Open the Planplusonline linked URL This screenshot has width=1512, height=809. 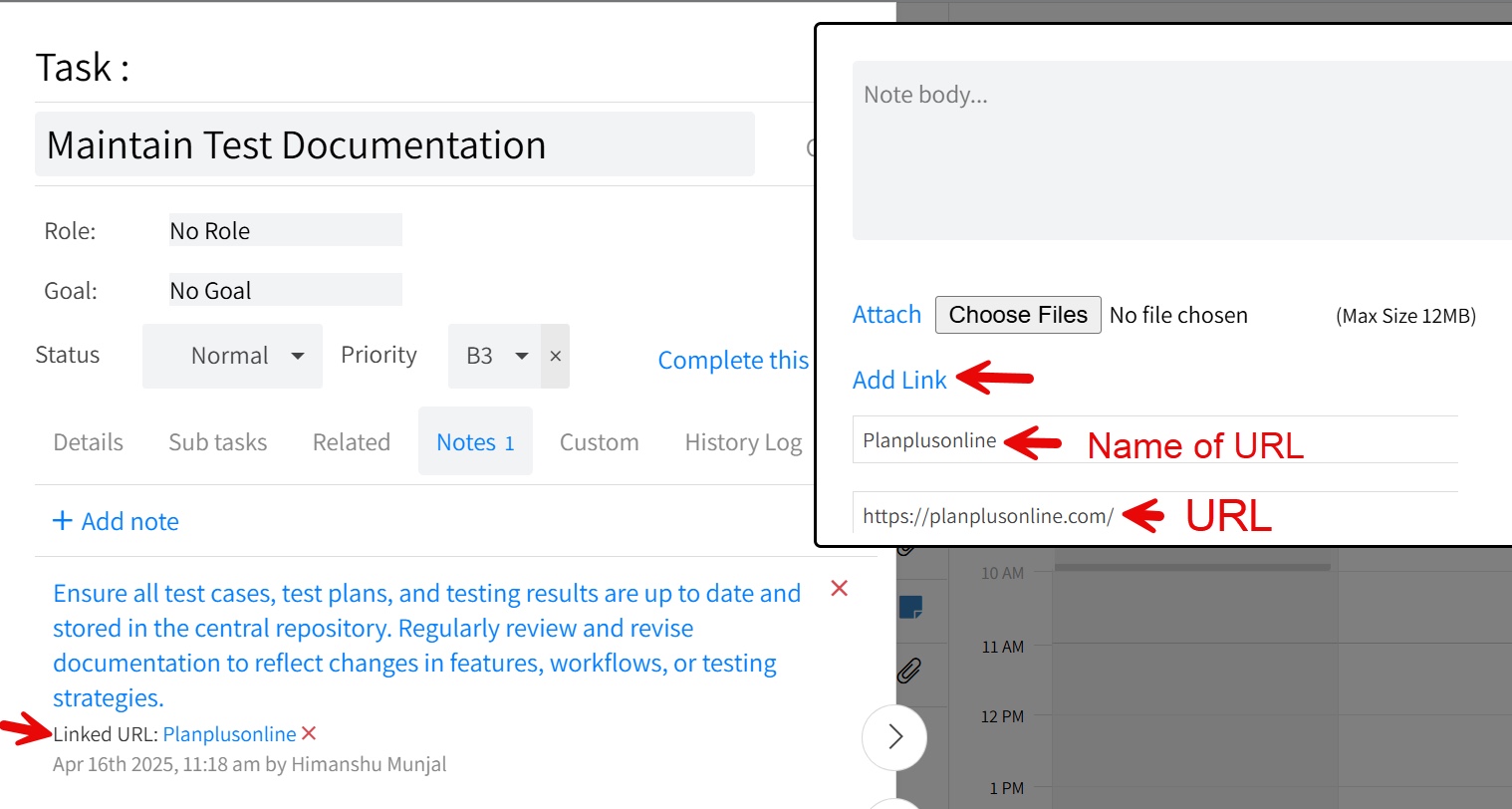coord(229,734)
